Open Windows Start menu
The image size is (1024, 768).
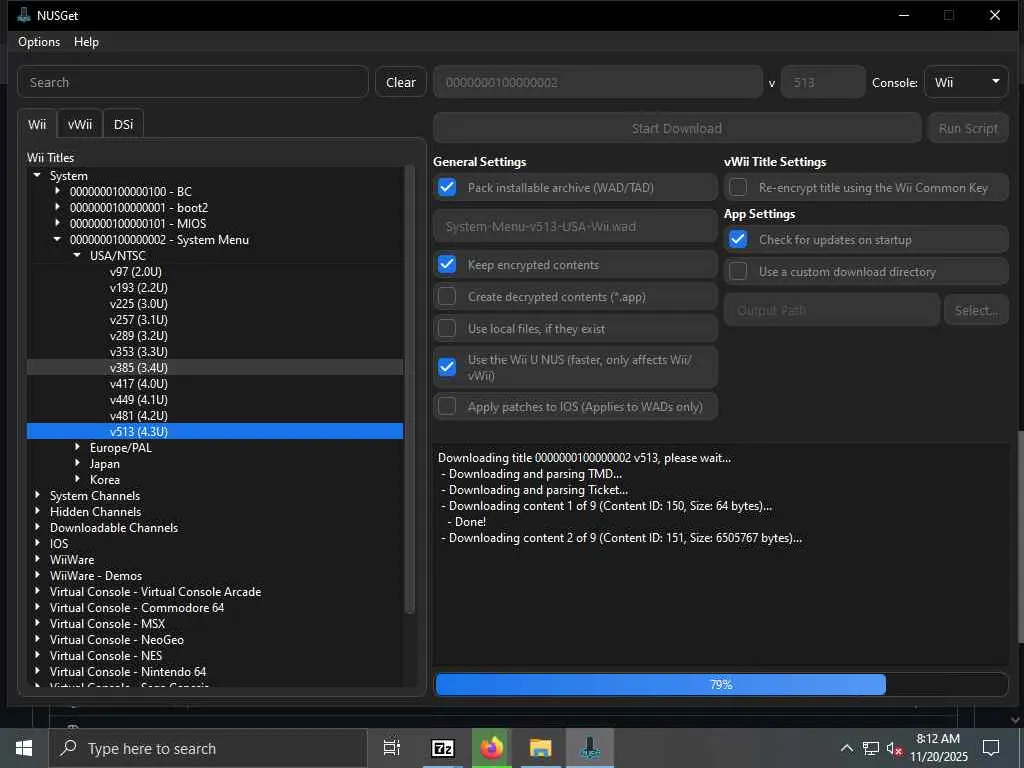(24, 748)
